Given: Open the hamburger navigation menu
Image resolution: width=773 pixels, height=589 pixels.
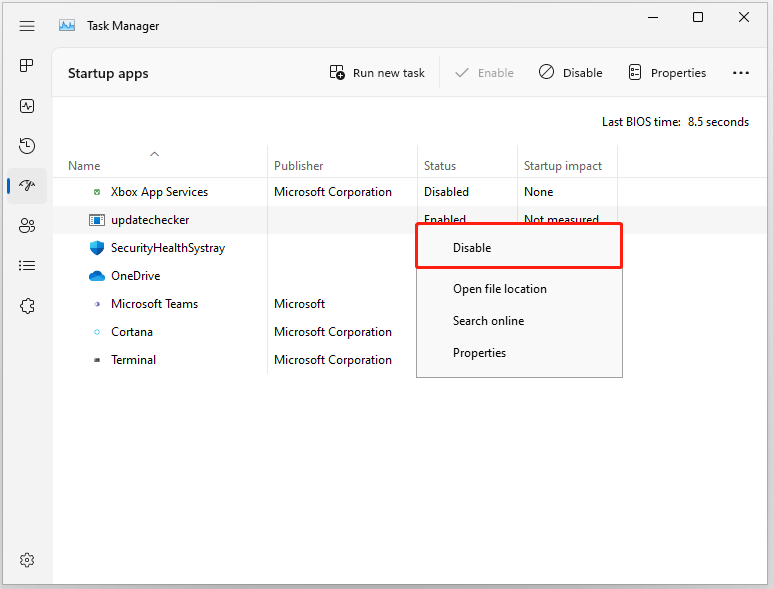Looking at the screenshot, I should (27, 26).
